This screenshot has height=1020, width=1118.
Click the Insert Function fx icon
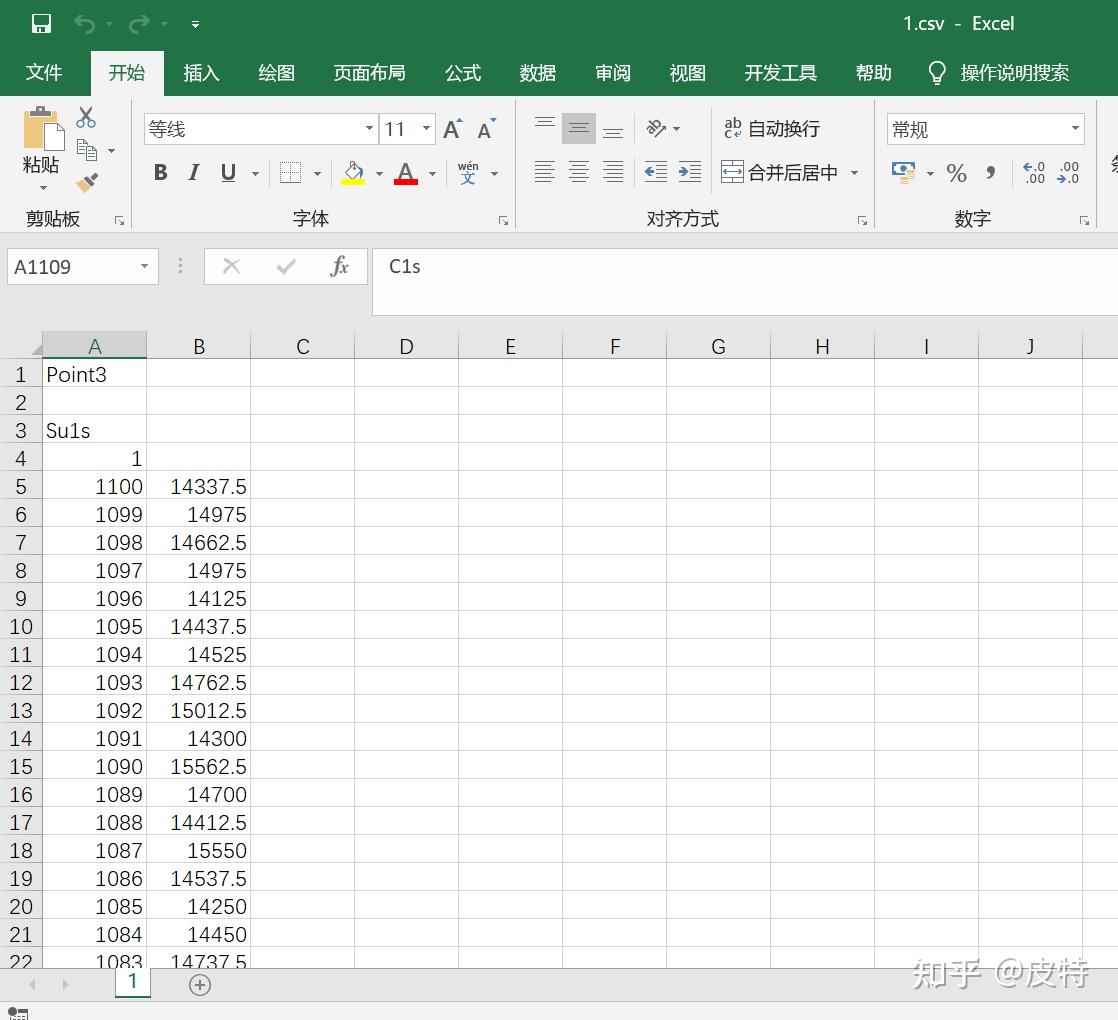339,267
